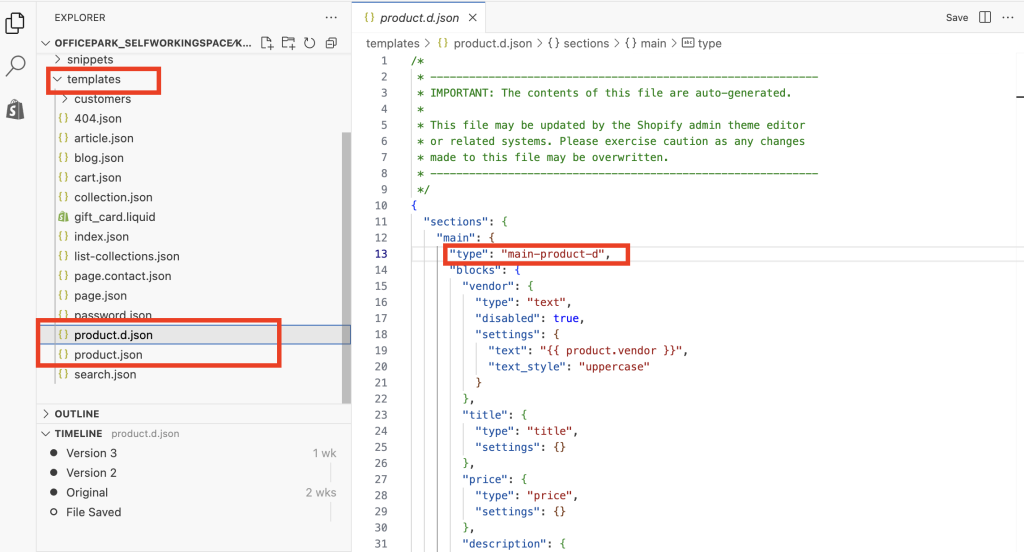Open the Search view in activity bar
1024x552 pixels.
coord(15,67)
